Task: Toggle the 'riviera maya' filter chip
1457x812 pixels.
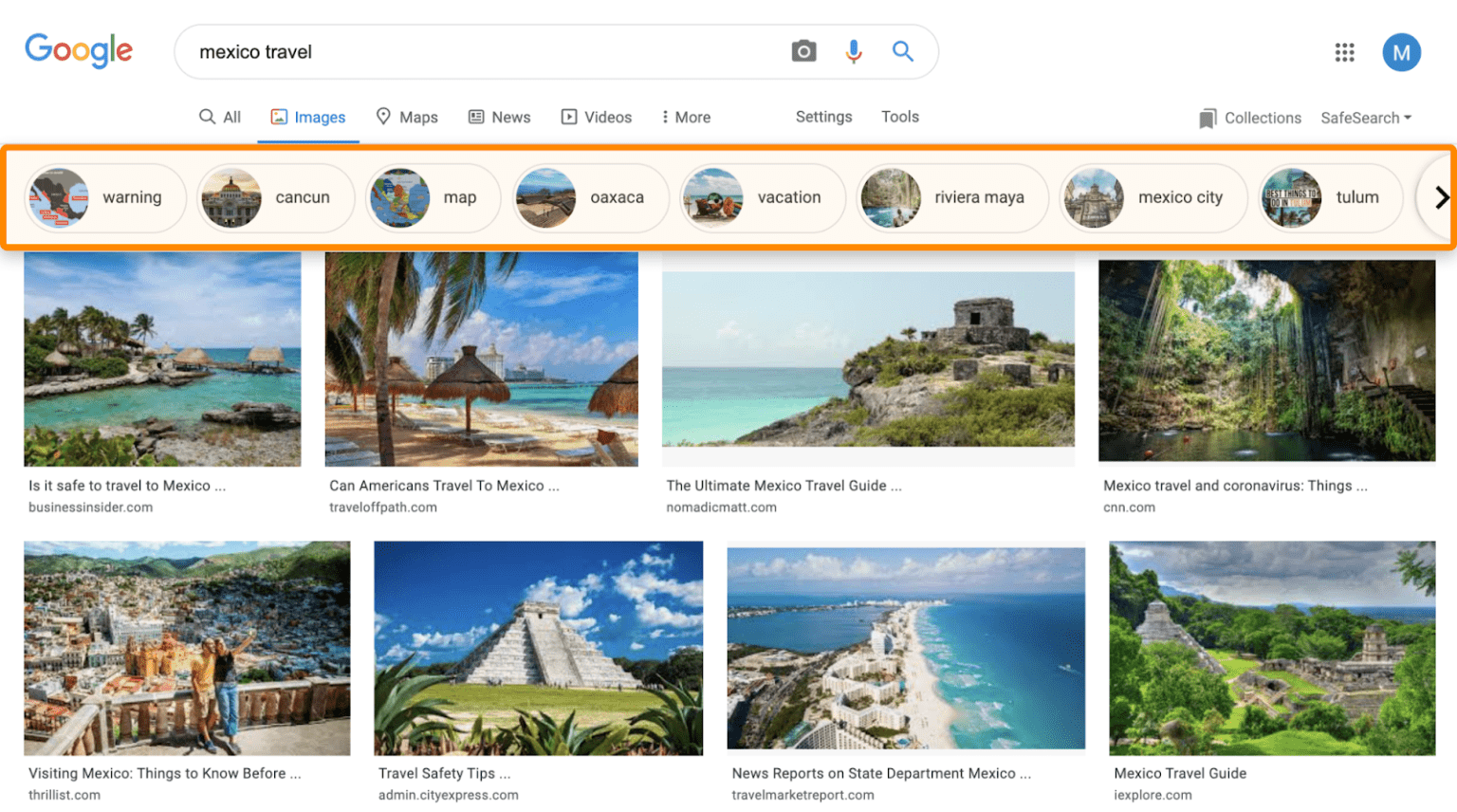Action: click(x=951, y=197)
